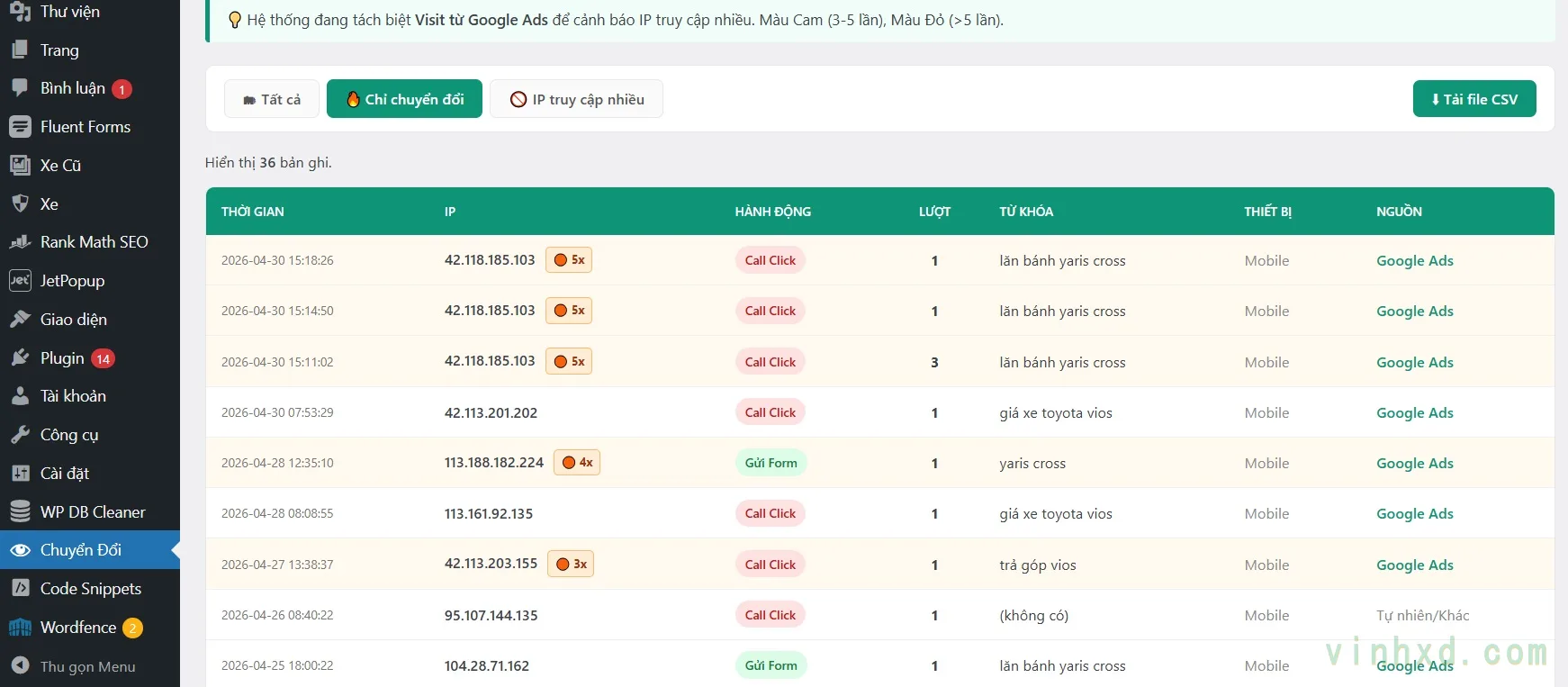The image size is (1568, 687).
Task: Click the Xe Cũ sidebar icon
Action: 20,166
